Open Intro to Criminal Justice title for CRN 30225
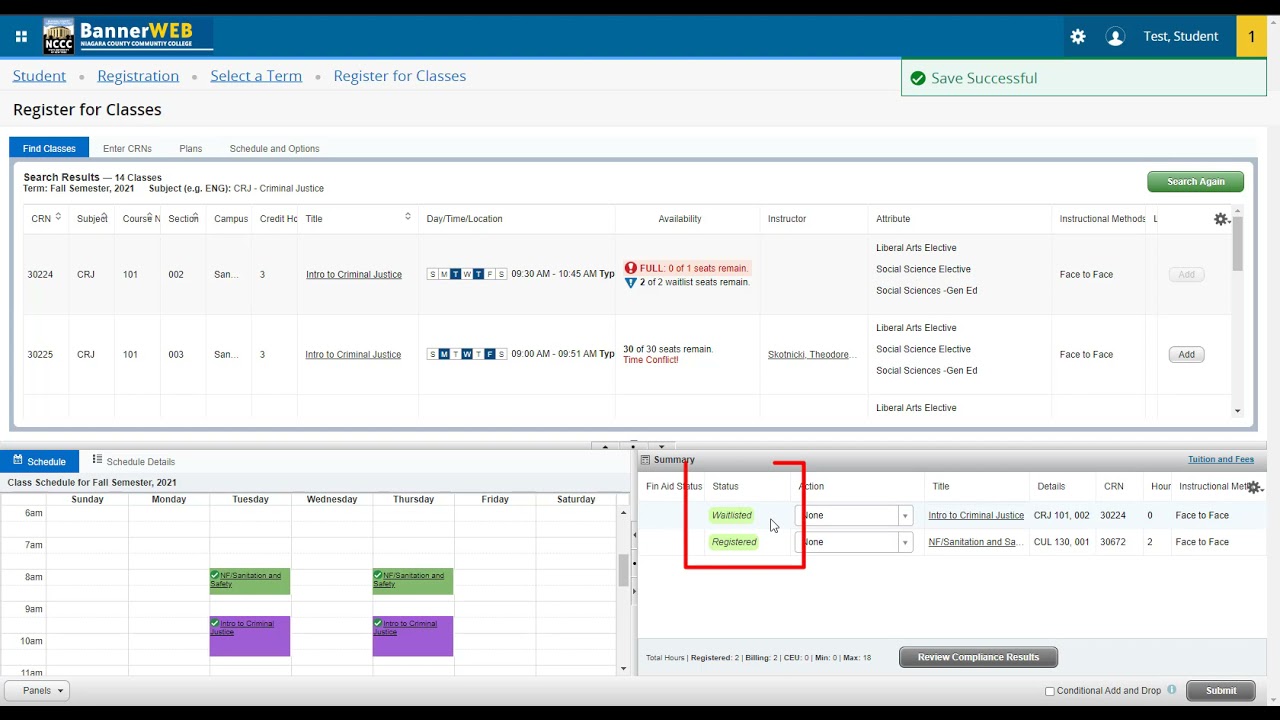The width and height of the screenshot is (1280, 720). [x=353, y=354]
